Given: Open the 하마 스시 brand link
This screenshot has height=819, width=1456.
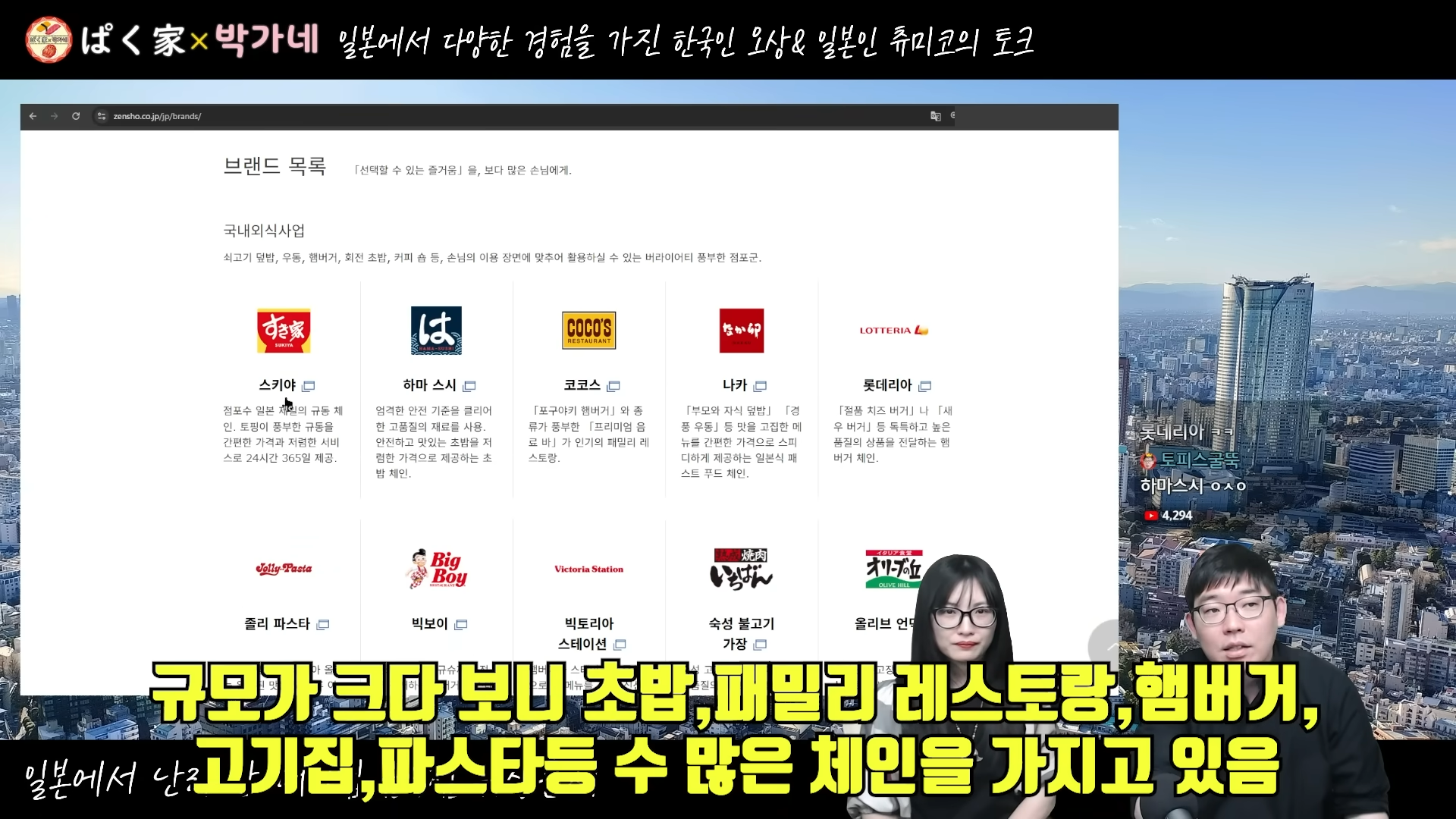Looking at the screenshot, I should [x=430, y=385].
